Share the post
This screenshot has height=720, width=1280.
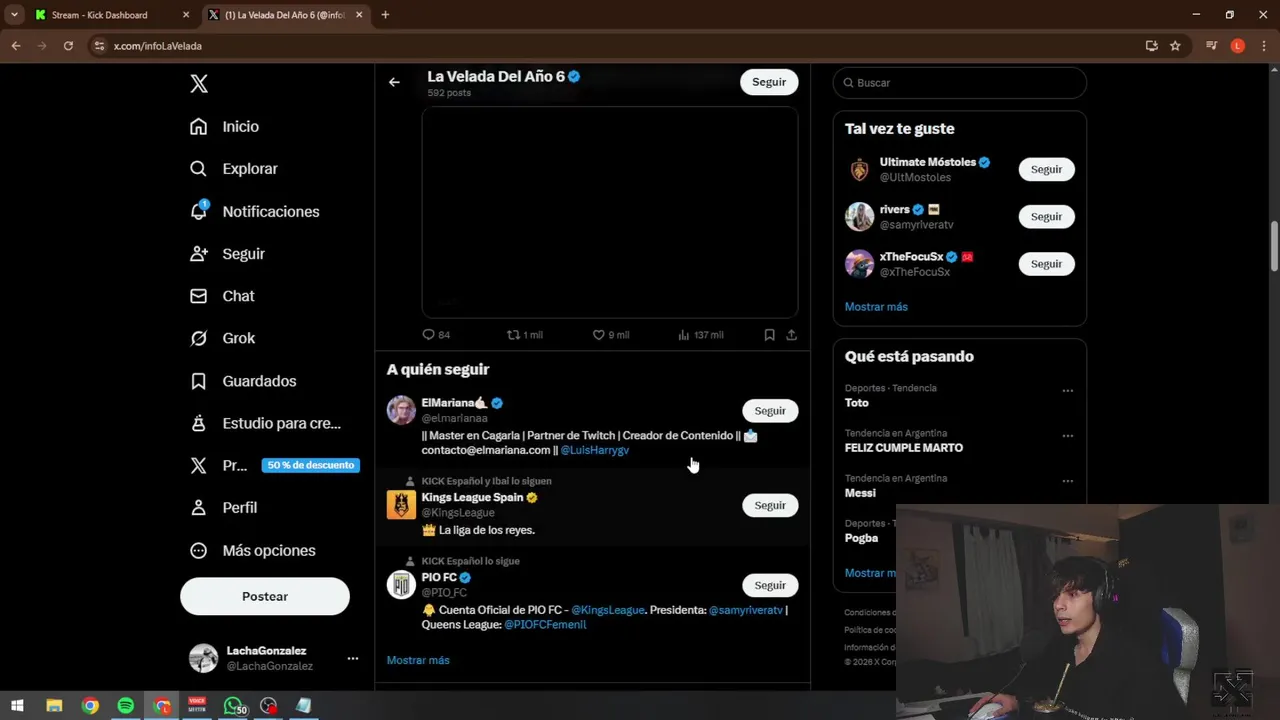click(791, 335)
